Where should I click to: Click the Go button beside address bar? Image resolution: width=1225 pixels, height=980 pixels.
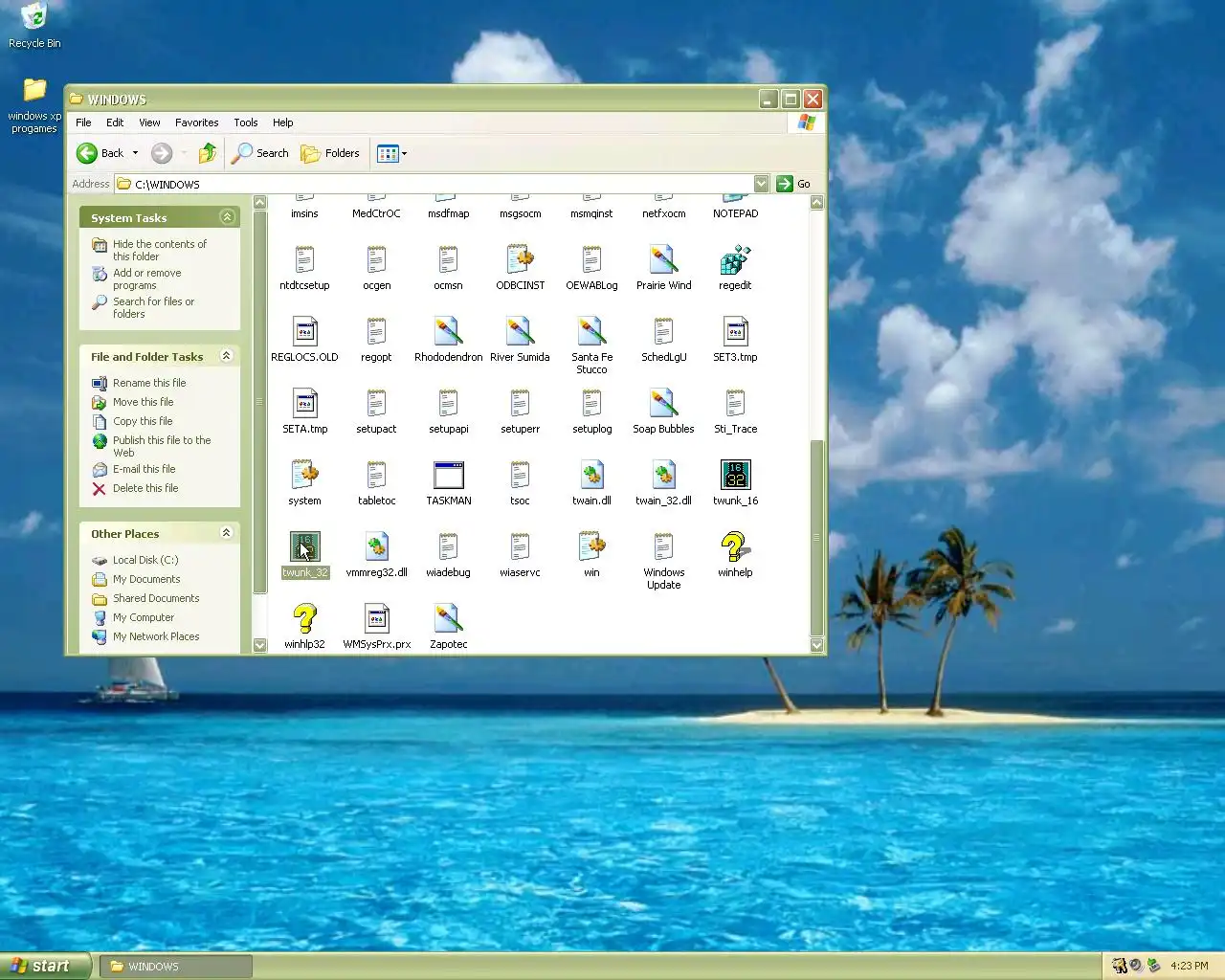(794, 184)
